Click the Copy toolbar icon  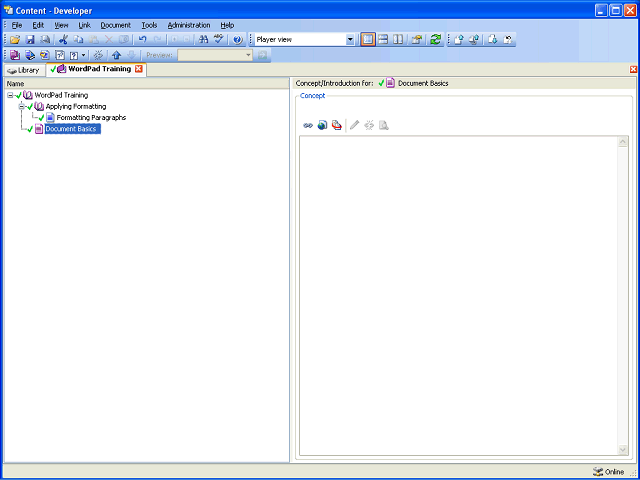pyautogui.click(x=78, y=40)
